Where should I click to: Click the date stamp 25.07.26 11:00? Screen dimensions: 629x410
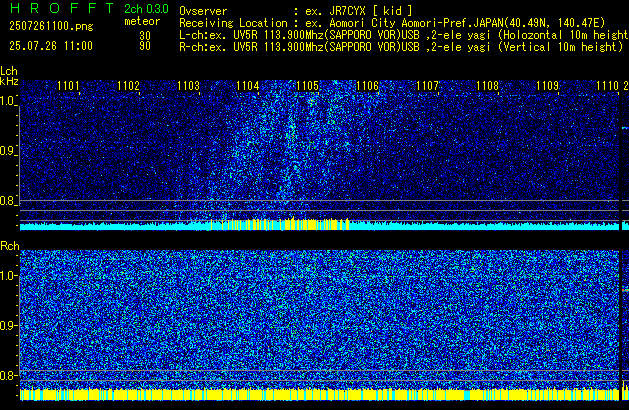pyautogui.click(x=51, y=46)
